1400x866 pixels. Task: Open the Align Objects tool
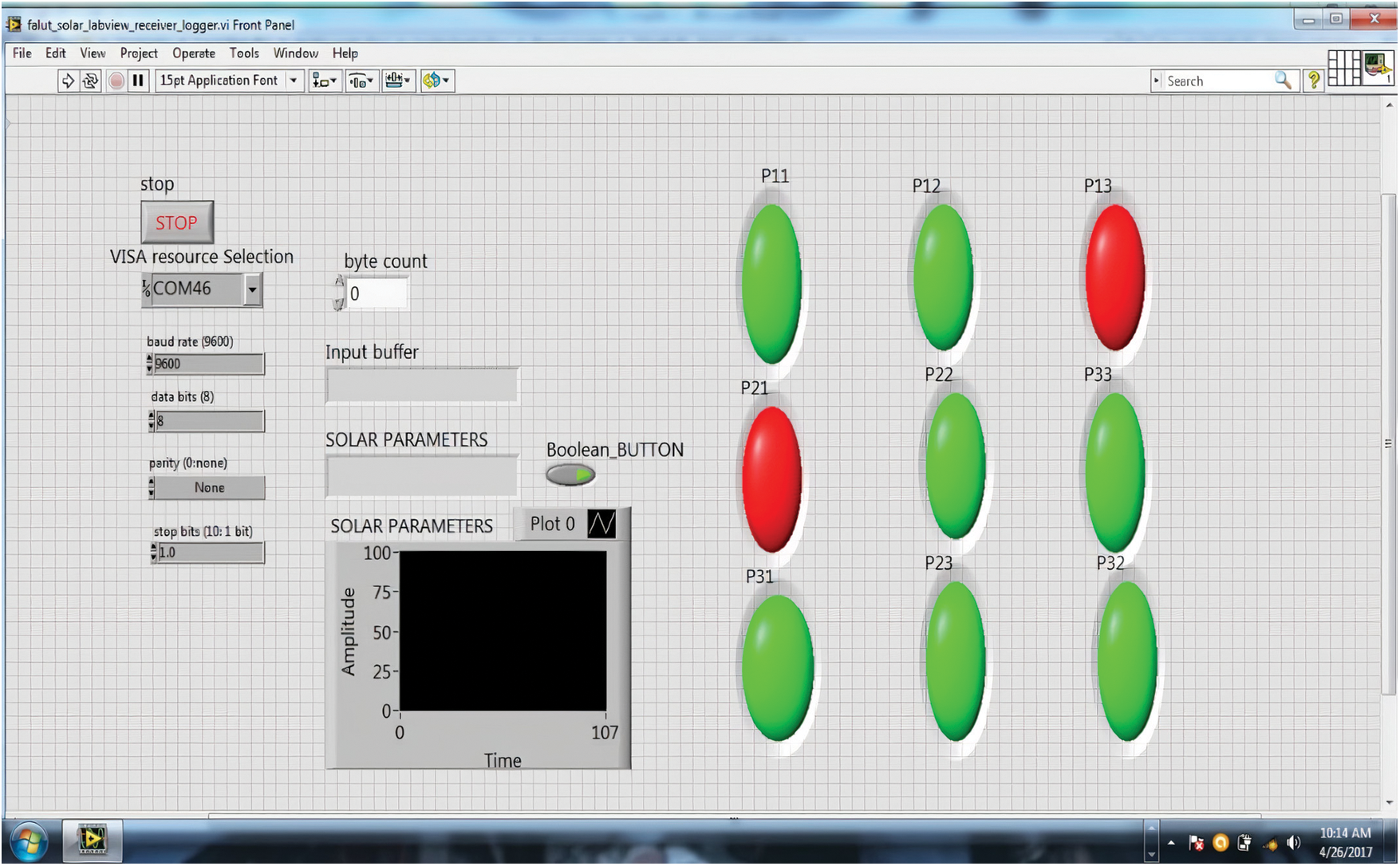(x=324, y=81)
